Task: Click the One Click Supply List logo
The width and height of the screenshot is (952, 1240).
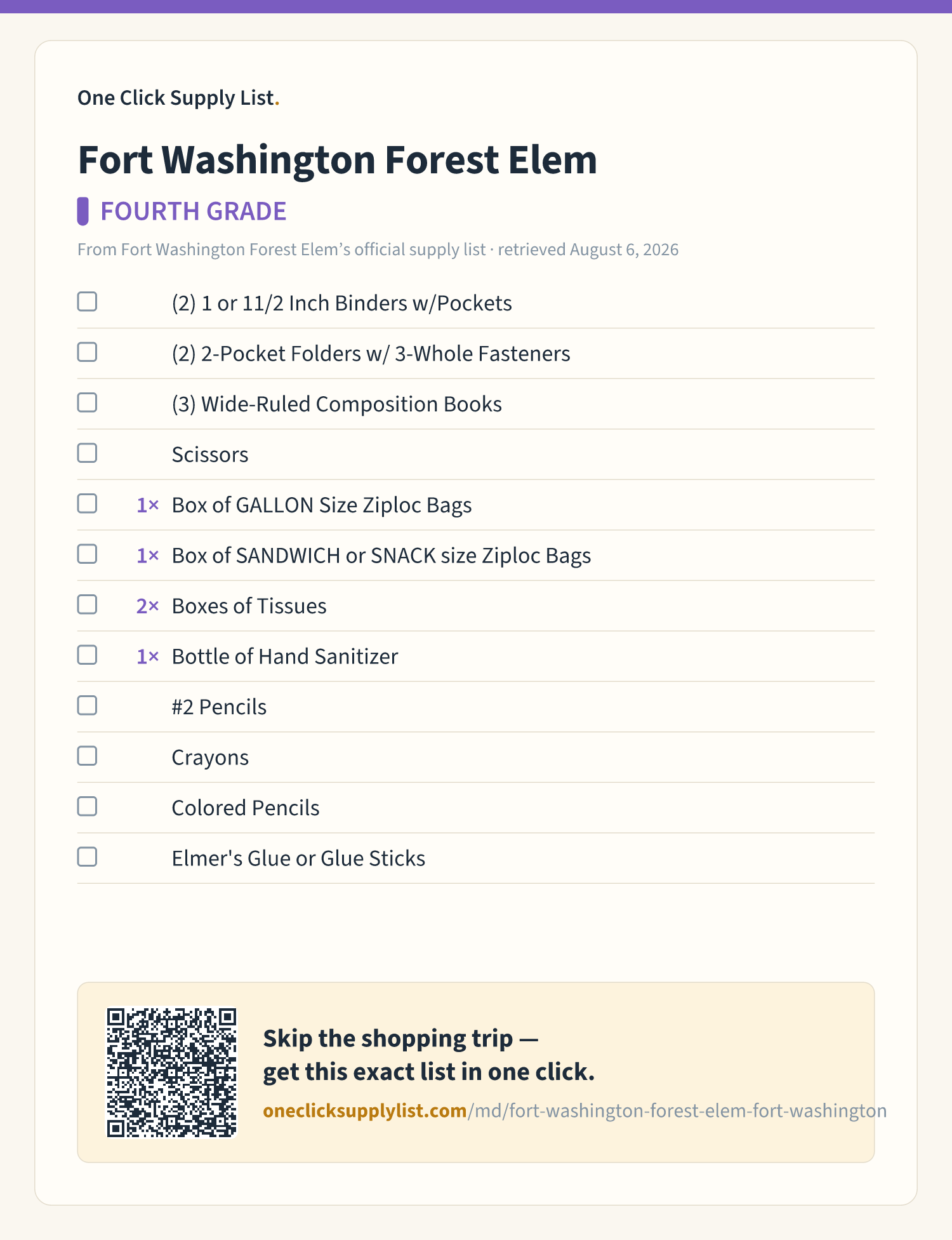Action: click(x=178, y=98)
